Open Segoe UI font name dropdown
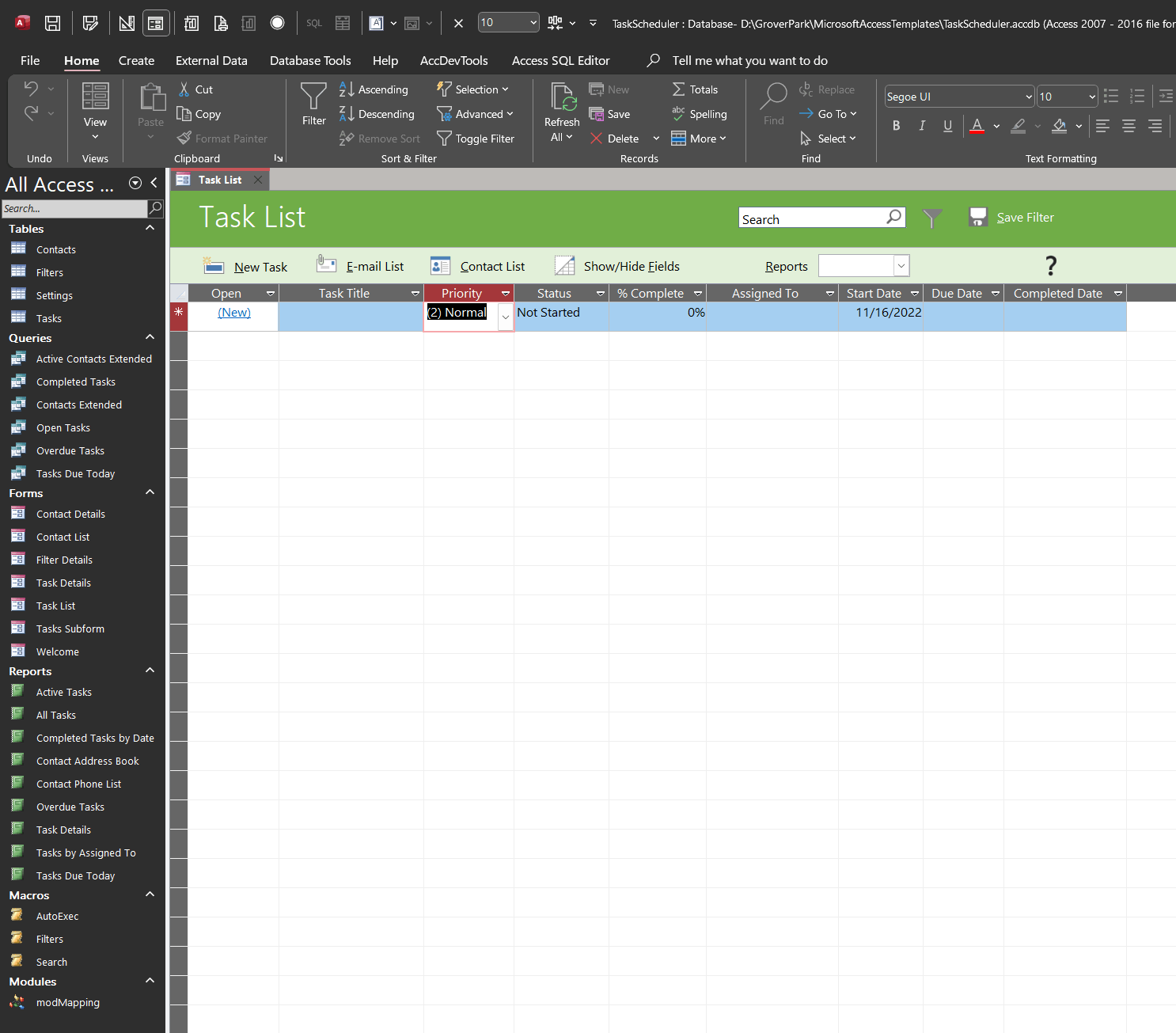 [x=1029, y=97]
